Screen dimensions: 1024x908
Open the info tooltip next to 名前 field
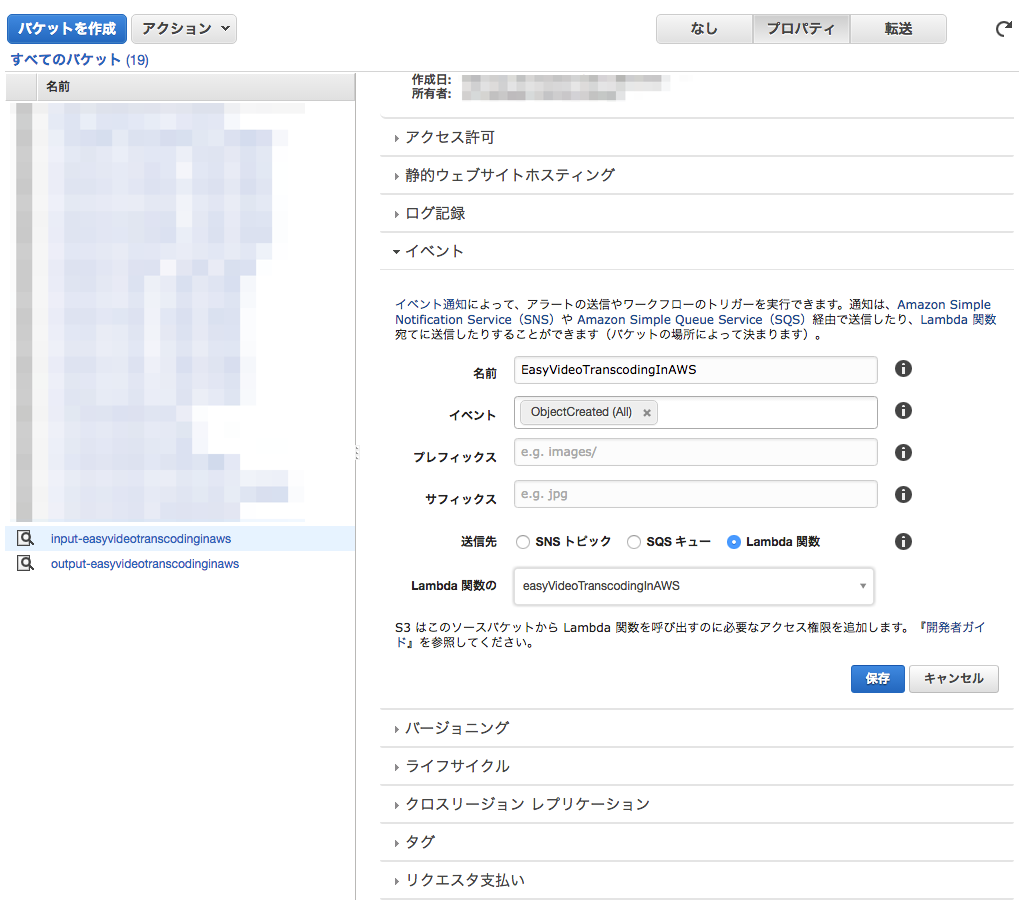(x=903, y=369)
